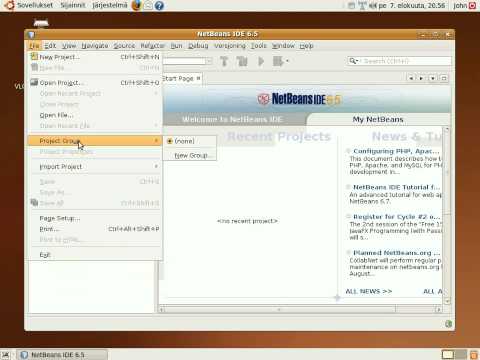The height and width of the screenshot is (360, 480).
Task: Open the Register for Cycle #2 link
Action: pyautogui.click(x=397, y=217)
